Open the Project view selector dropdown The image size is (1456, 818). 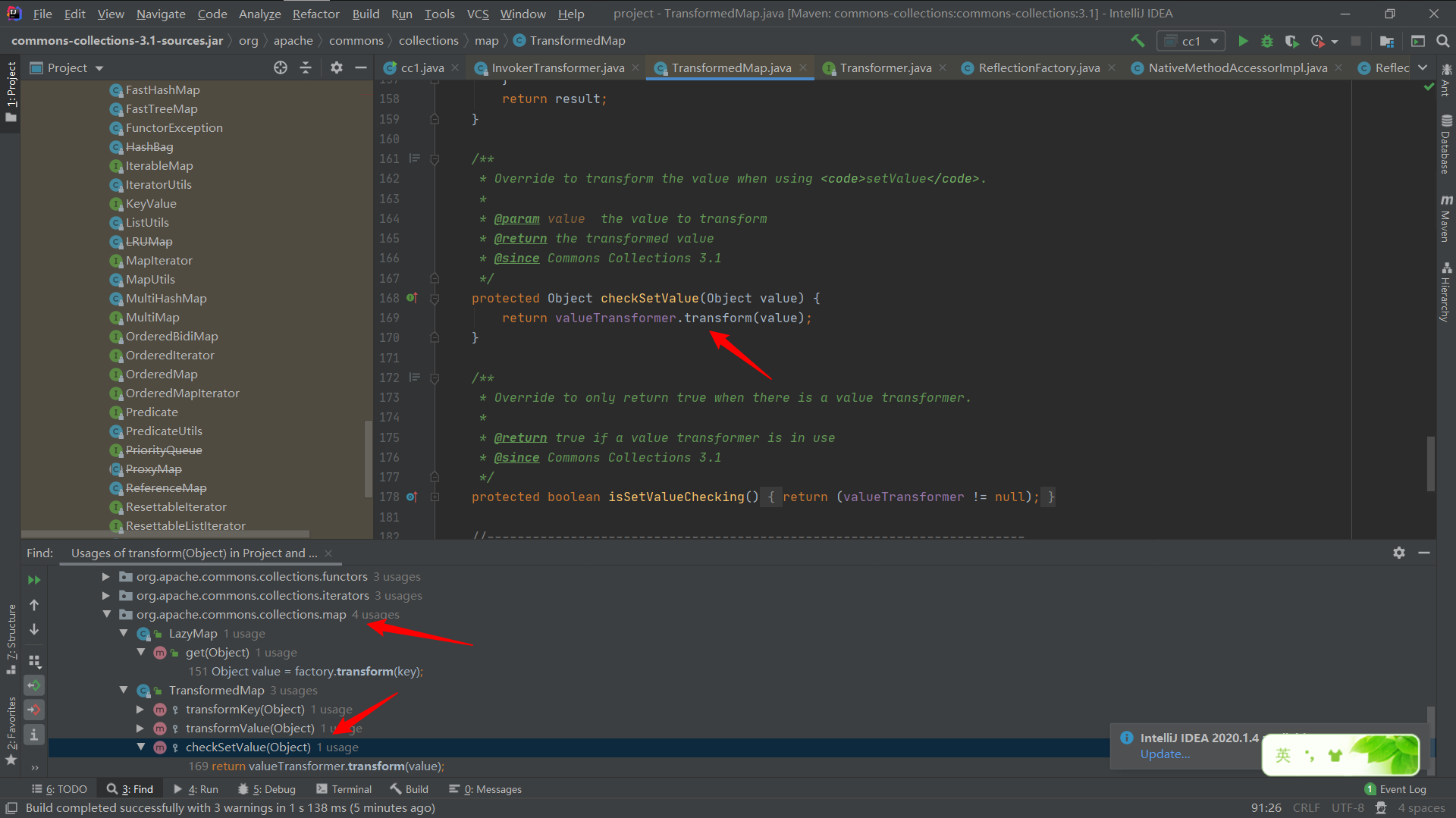pyautogui.click(x=67, y=67)
